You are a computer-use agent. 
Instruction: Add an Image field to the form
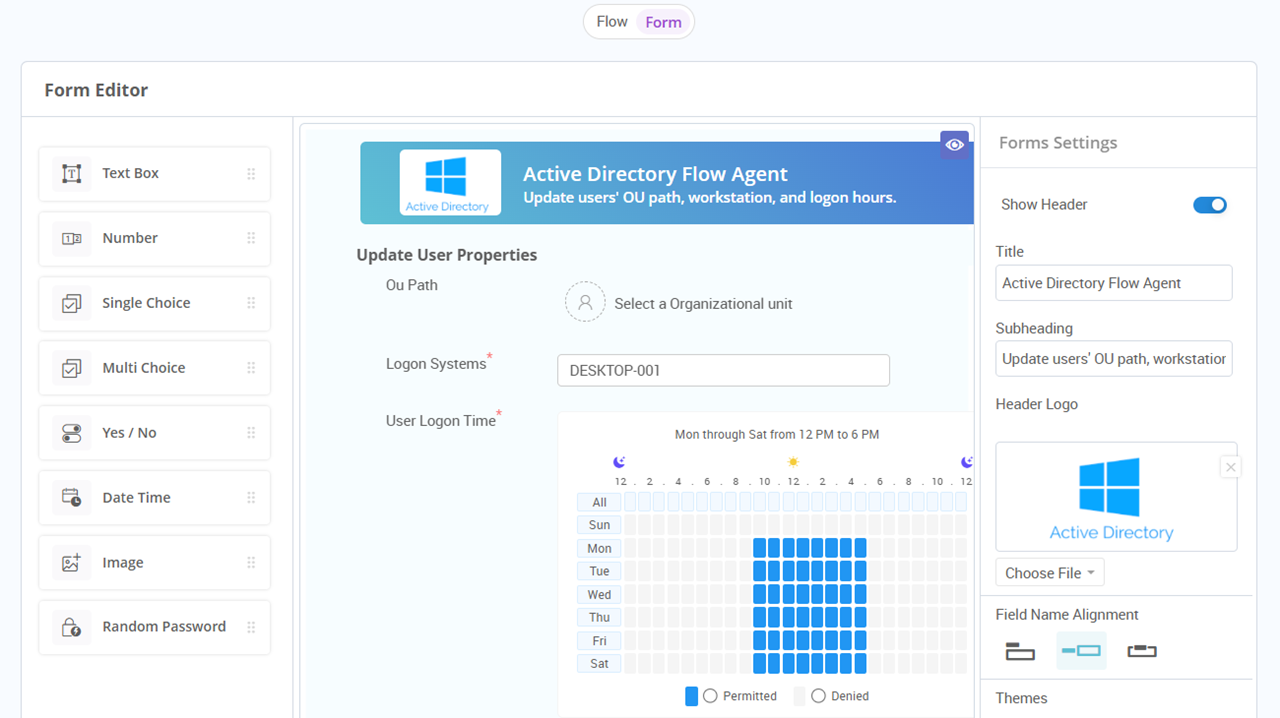pyautogui.click(x=154, y=562)
